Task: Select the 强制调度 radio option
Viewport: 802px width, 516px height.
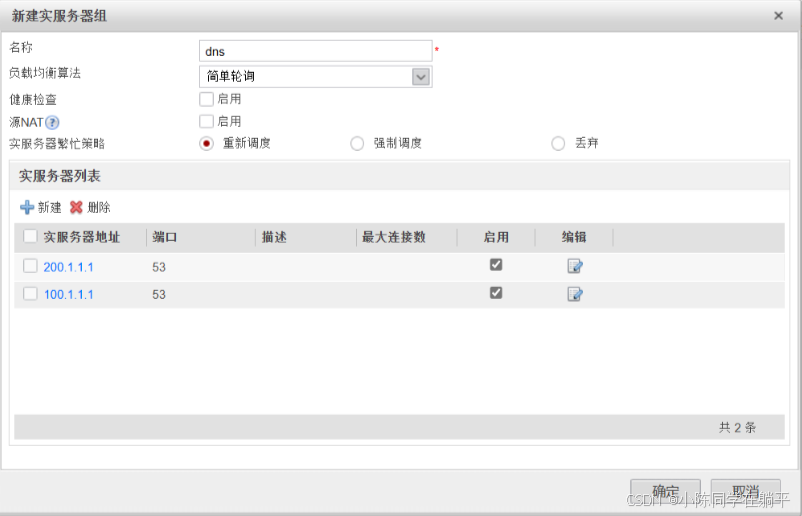Action: [357, 144]
